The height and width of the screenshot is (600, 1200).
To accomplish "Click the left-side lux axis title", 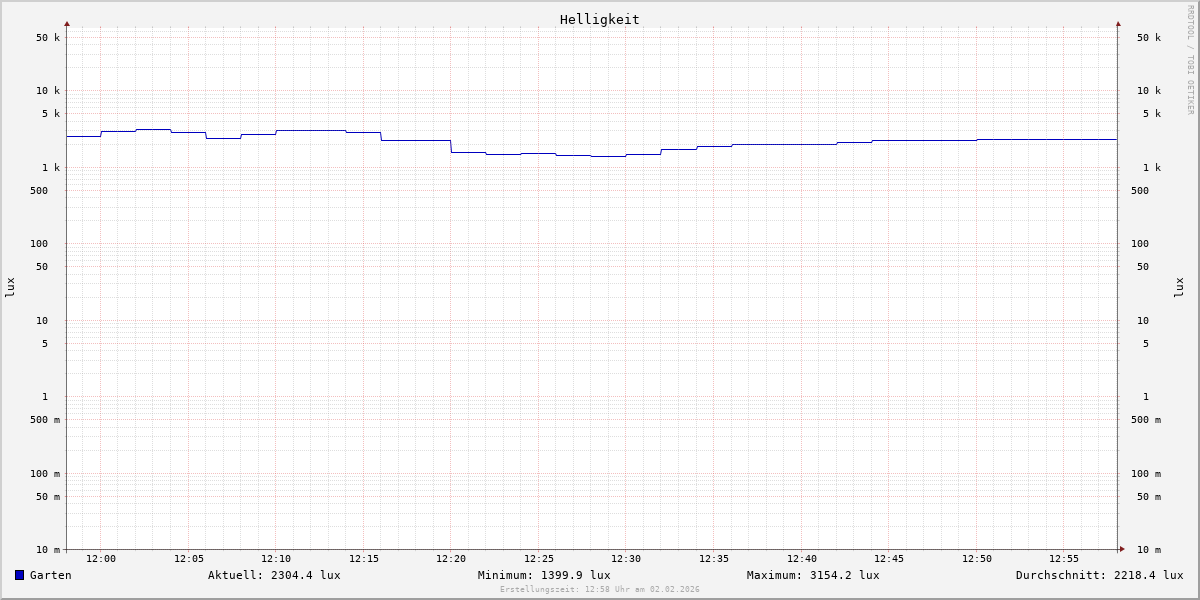I will [10, 288].
